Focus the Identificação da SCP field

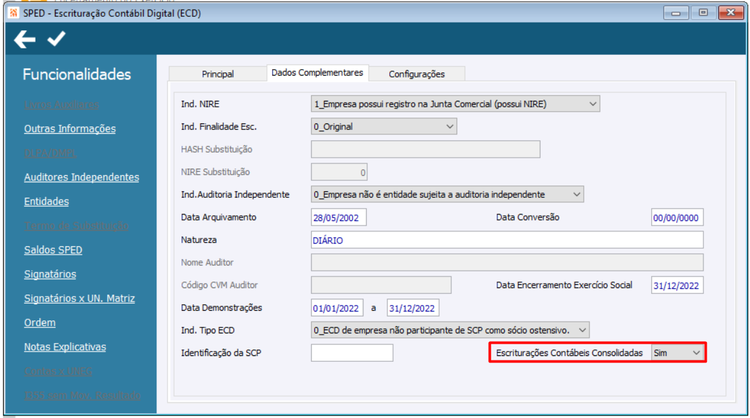352,353
